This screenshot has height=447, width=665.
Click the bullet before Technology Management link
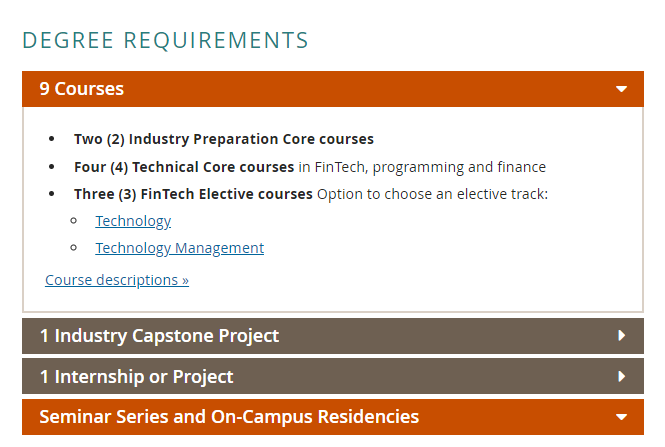(x=73, y=248)
